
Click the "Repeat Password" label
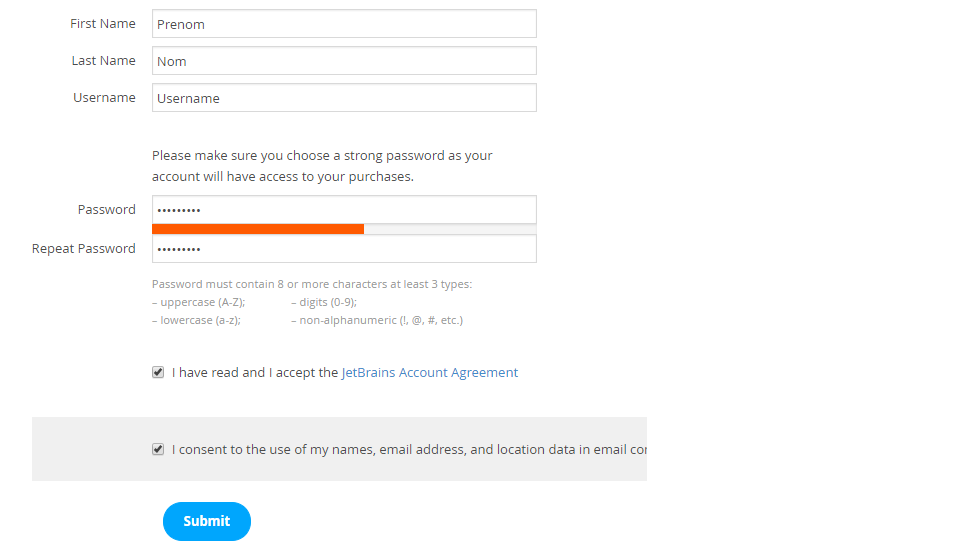84,249
